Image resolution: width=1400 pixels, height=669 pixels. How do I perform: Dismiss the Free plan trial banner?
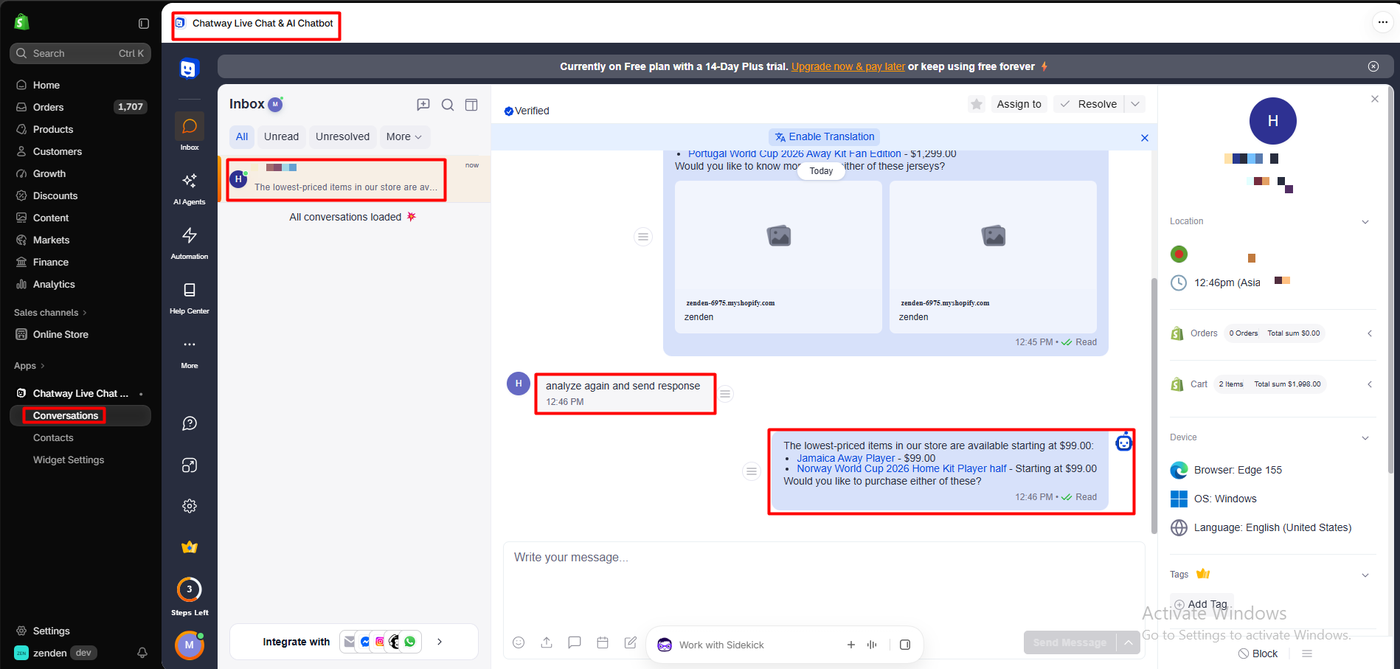tap(1373, 66)
